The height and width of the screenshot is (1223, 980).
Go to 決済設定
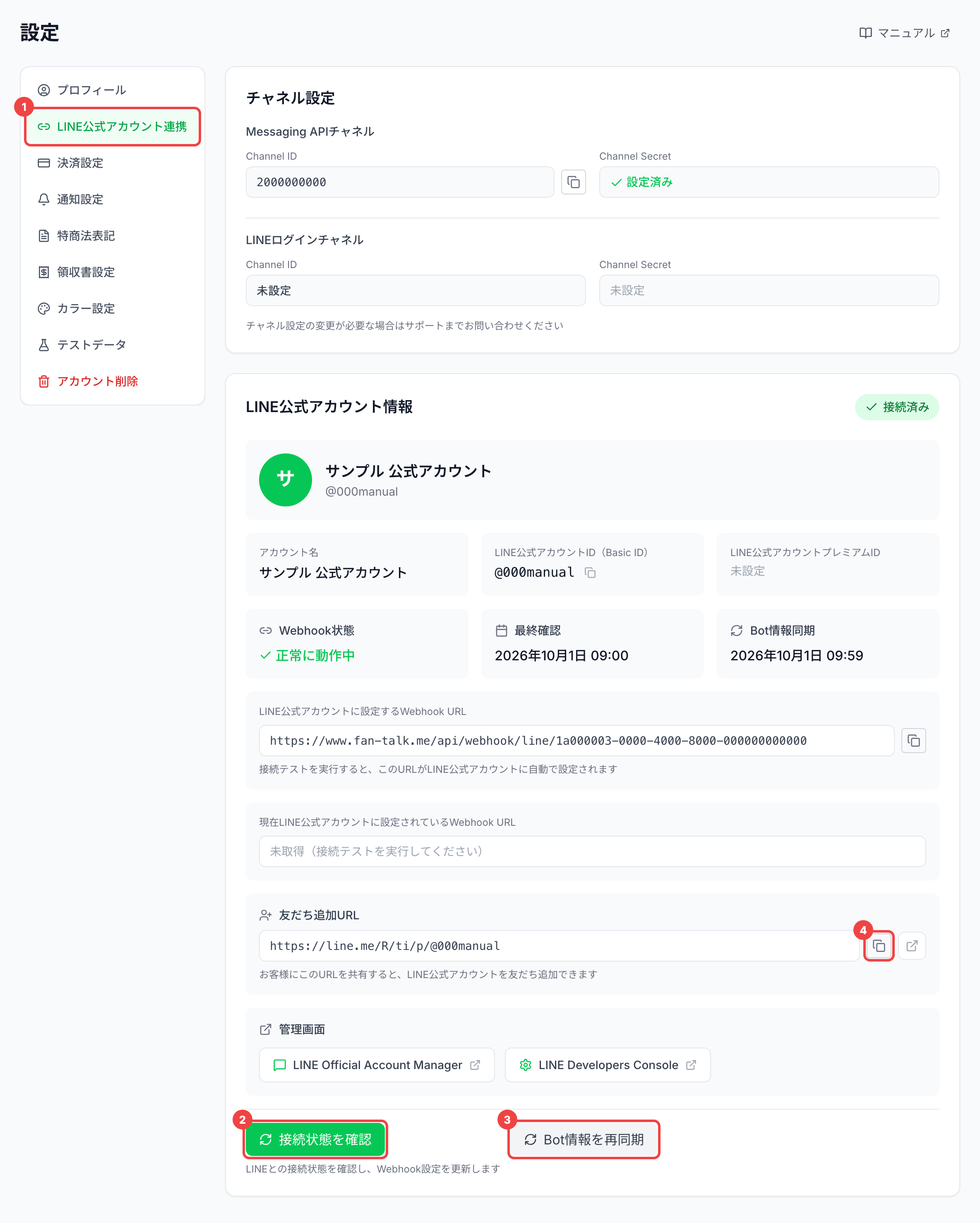(112, 163)
